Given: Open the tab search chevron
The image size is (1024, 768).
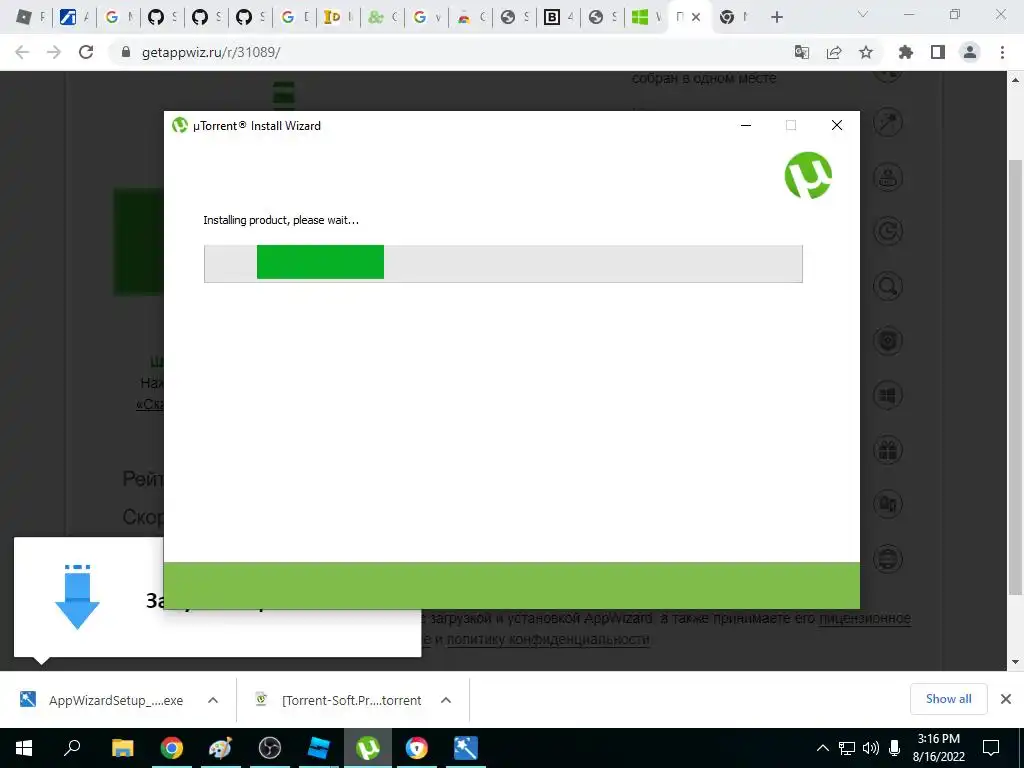Looking at the screenshot, I should [863, 14].
